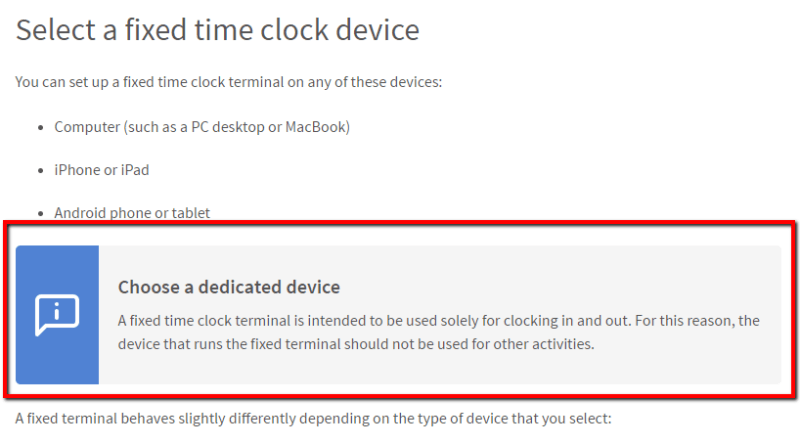Select the "Choose a dedicated device" callout title
The height and width of the screenshot is (441, 800).
coord(229,287)
